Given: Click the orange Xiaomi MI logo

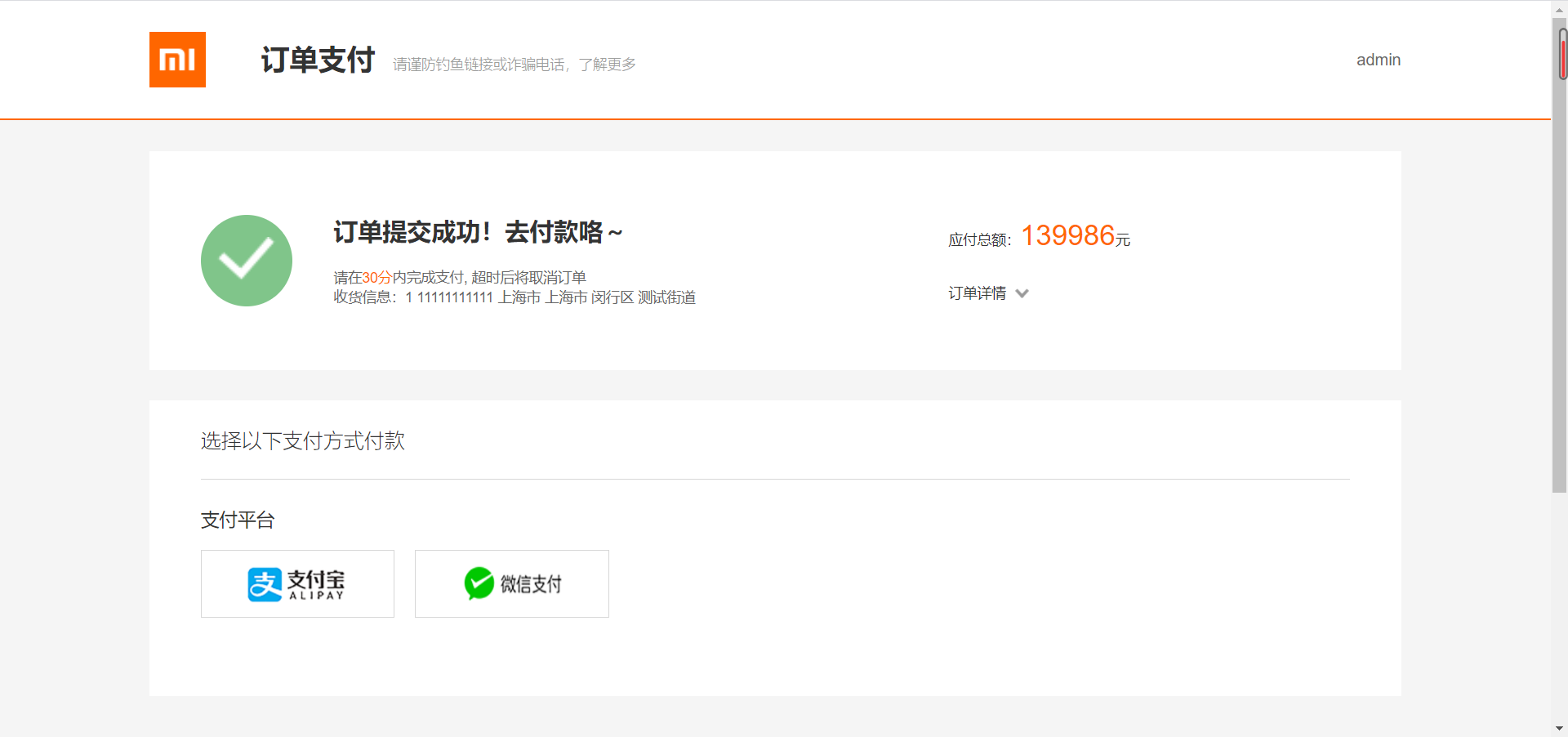Looking at the screenshot, I should pos(177,60).
